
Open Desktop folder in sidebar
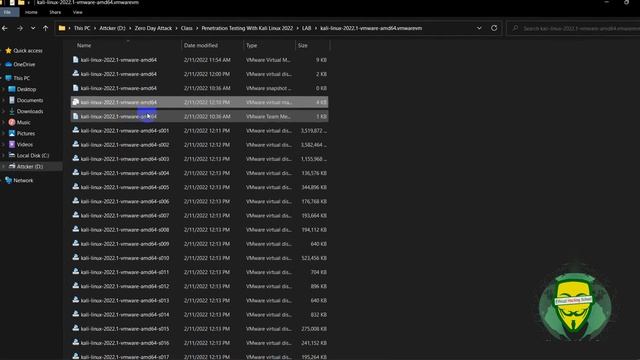[27, 89]
